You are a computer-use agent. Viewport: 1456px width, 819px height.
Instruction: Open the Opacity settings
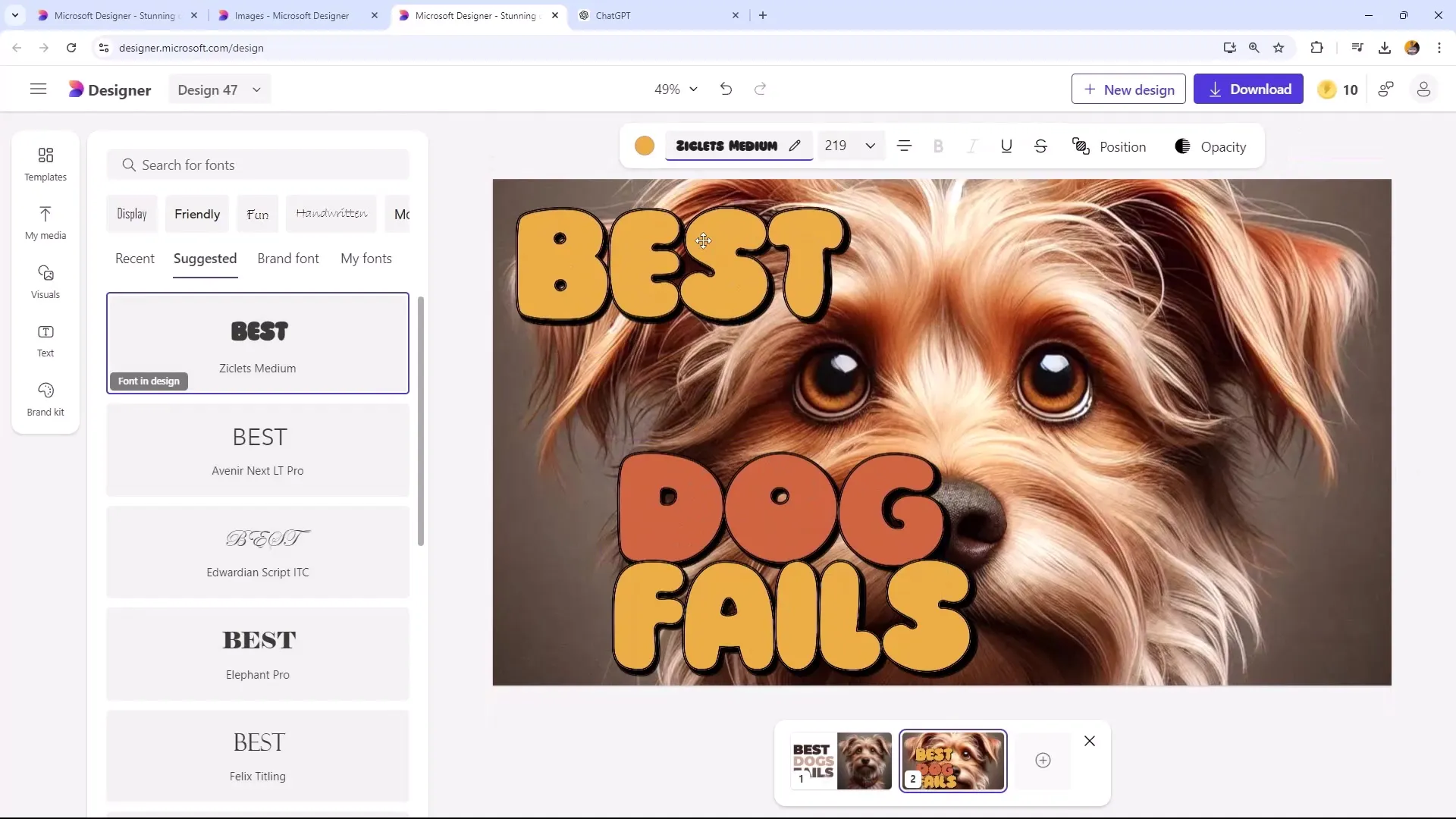[x=1210, y=147]
